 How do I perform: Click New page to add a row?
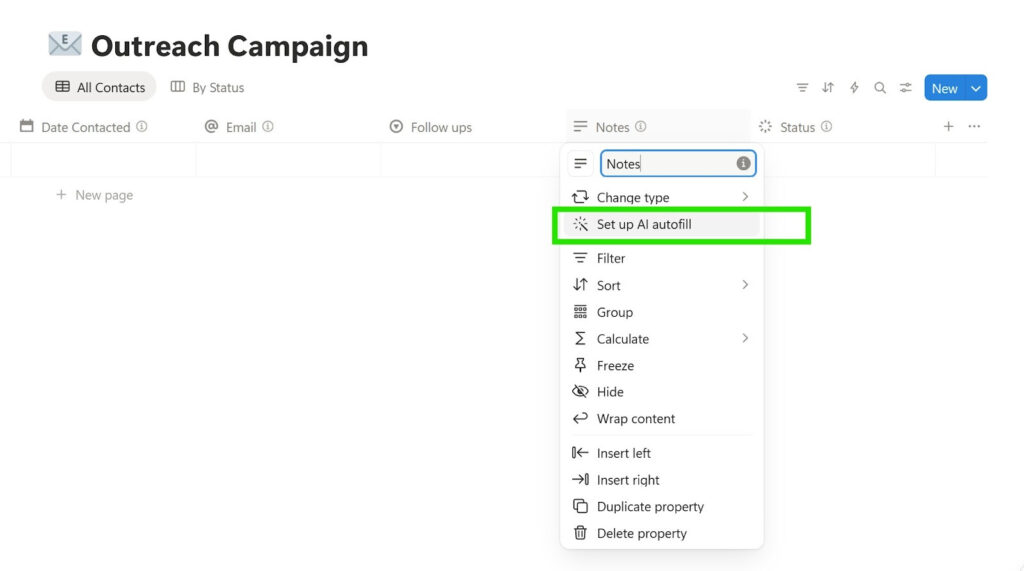click(95, 195)
